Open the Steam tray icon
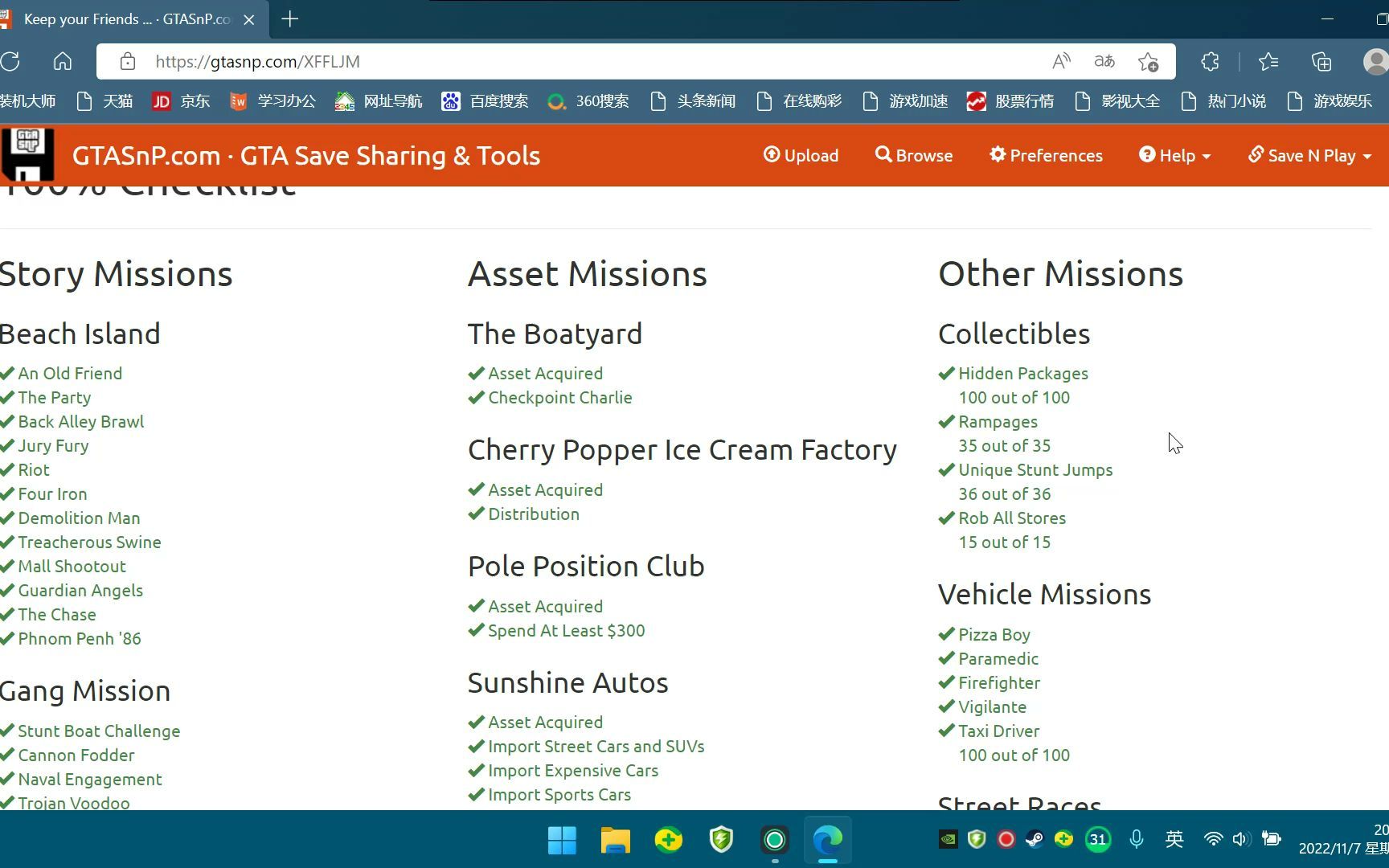 [x=1035, y=840]
